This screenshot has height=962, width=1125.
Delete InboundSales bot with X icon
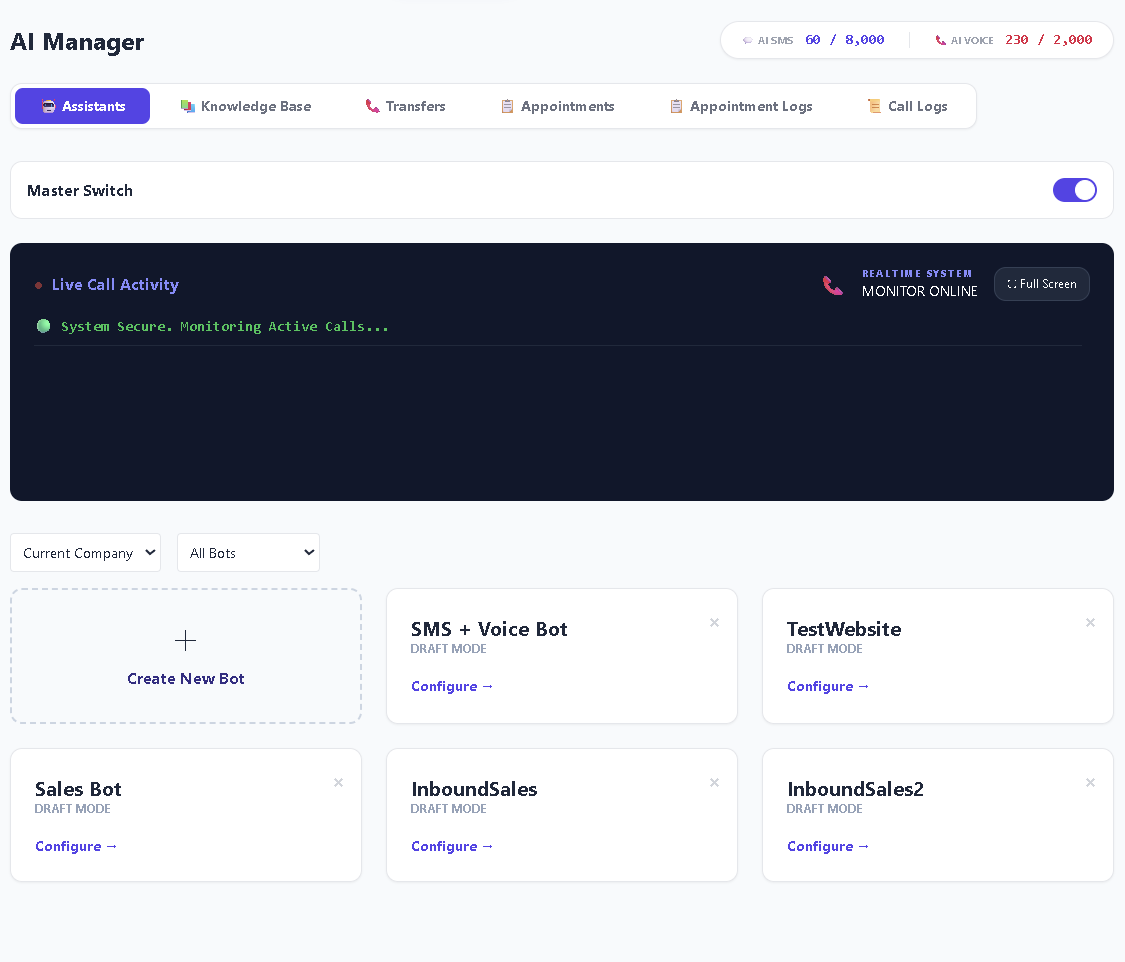715,783
